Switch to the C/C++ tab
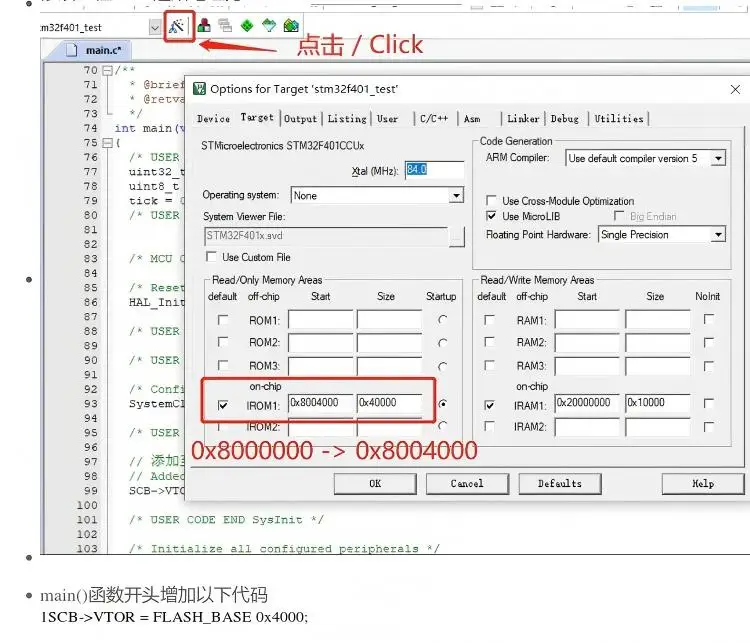Viewport: 750px width, 643px height. pyautogui.click(x=434, y=119)
